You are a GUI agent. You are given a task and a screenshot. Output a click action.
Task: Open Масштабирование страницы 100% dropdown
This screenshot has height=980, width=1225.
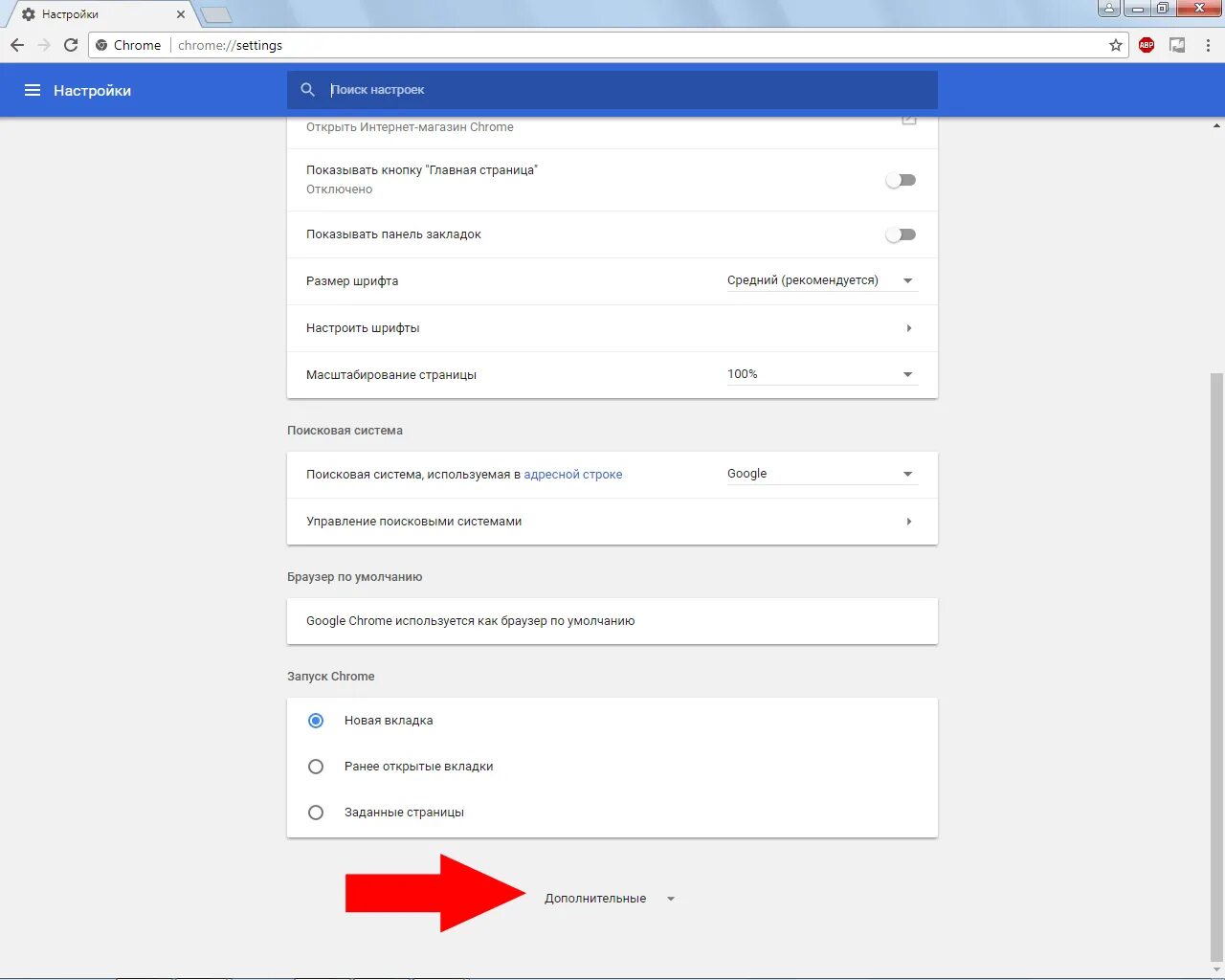(822, 374)
